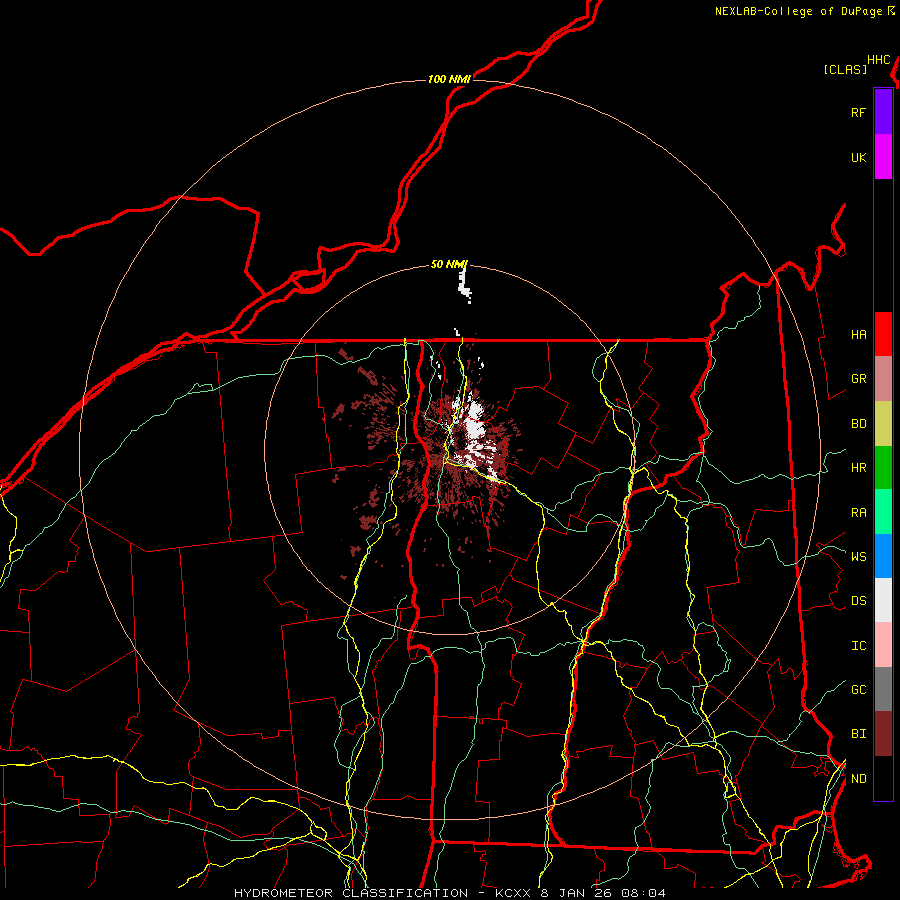This screenshot has width=900, height=900.
Task: Click the 'HHC' product label
Action: [878, 60]
